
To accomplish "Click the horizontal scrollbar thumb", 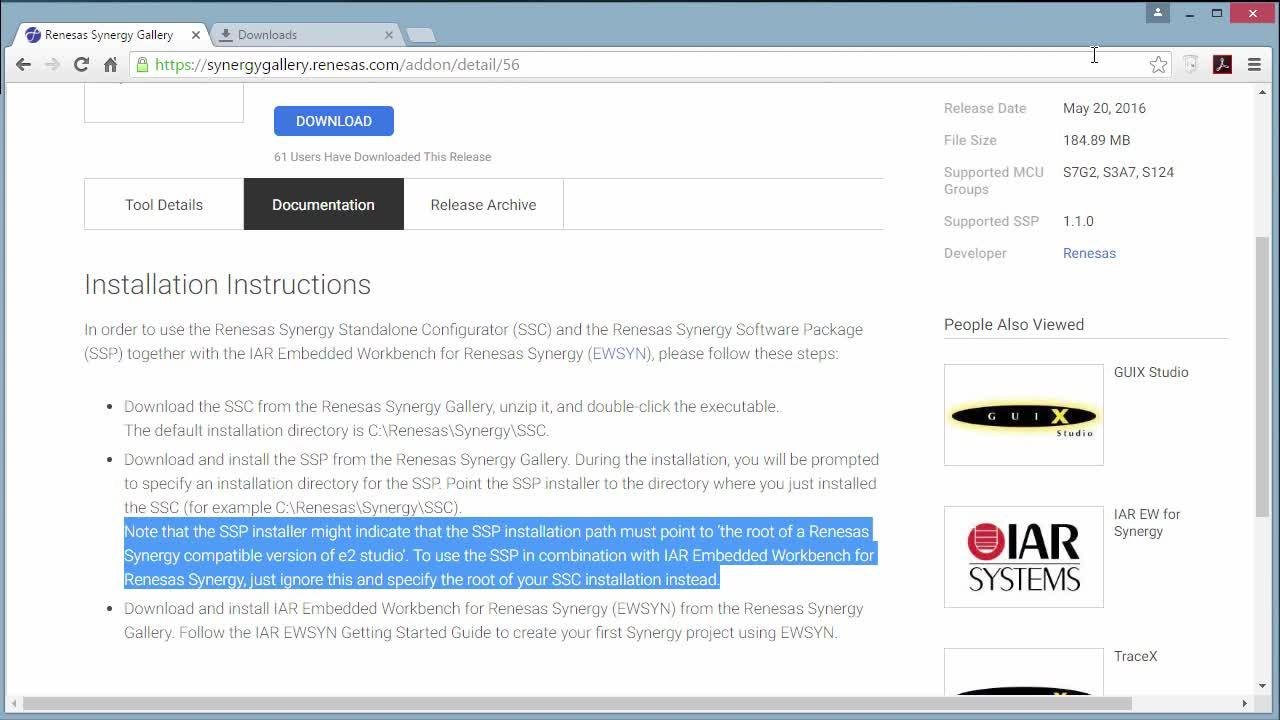I will point(577,703).
